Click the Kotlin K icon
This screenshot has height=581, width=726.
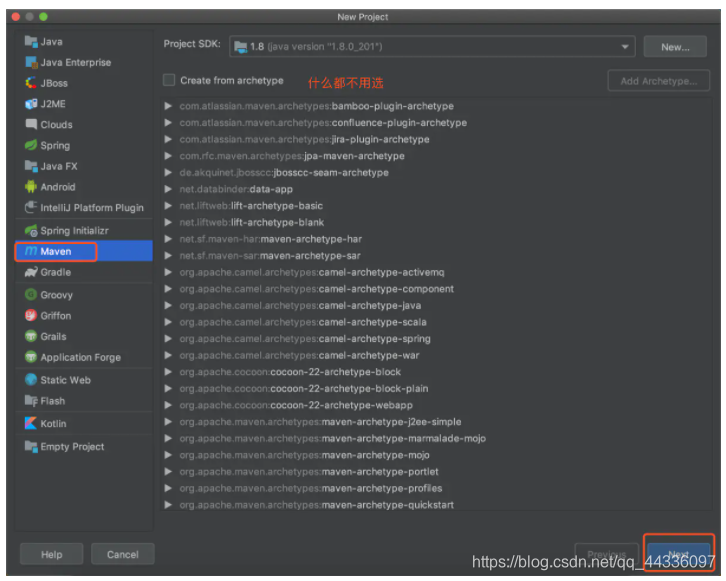point(31,423)
